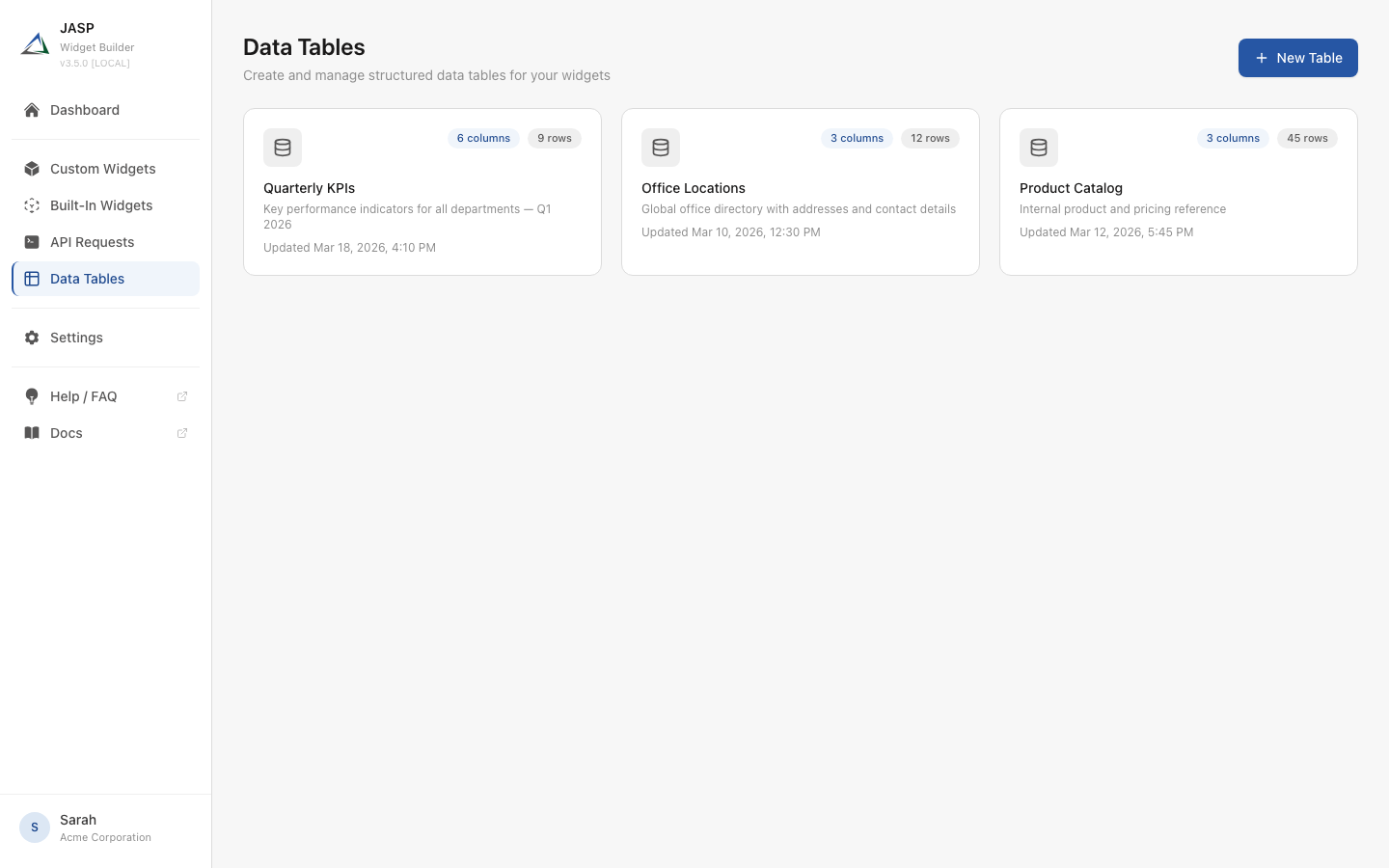The height and width of the screenshot is (868, 1389).
Task: Click the API Requests icon
Action: (x=32, y=242)
